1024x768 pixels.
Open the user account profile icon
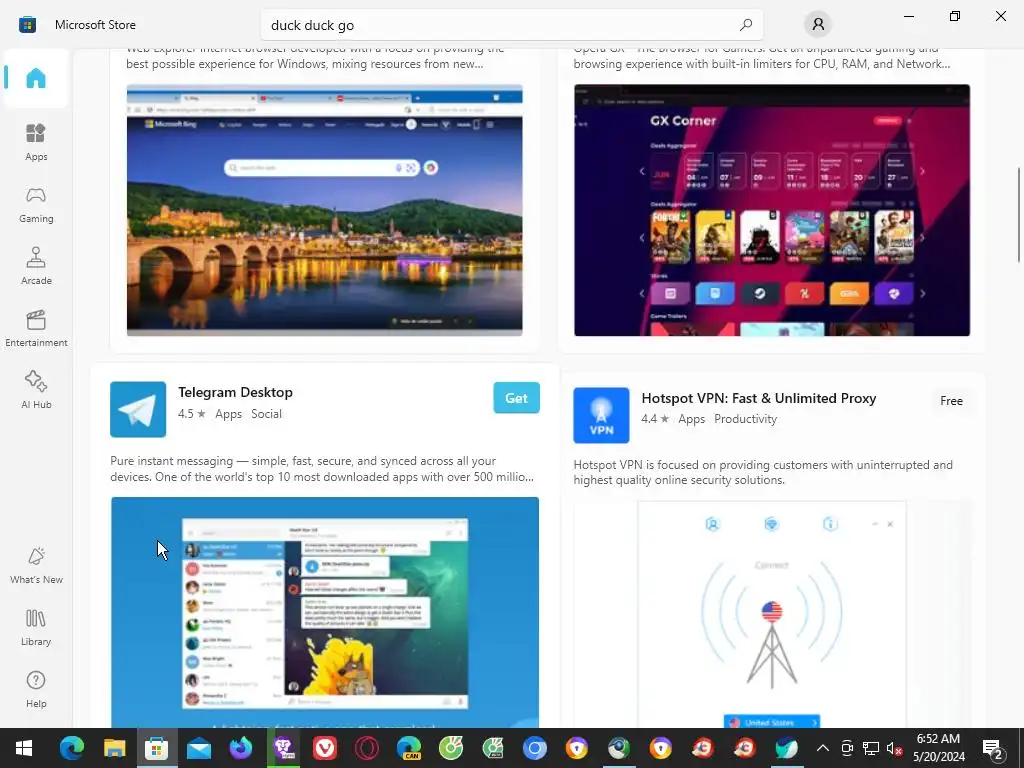pos(818,25)
